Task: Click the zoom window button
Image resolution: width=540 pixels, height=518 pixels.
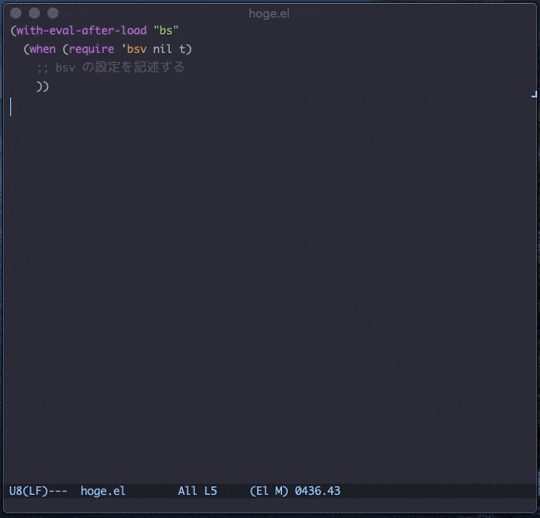Action: coord(53,13)
